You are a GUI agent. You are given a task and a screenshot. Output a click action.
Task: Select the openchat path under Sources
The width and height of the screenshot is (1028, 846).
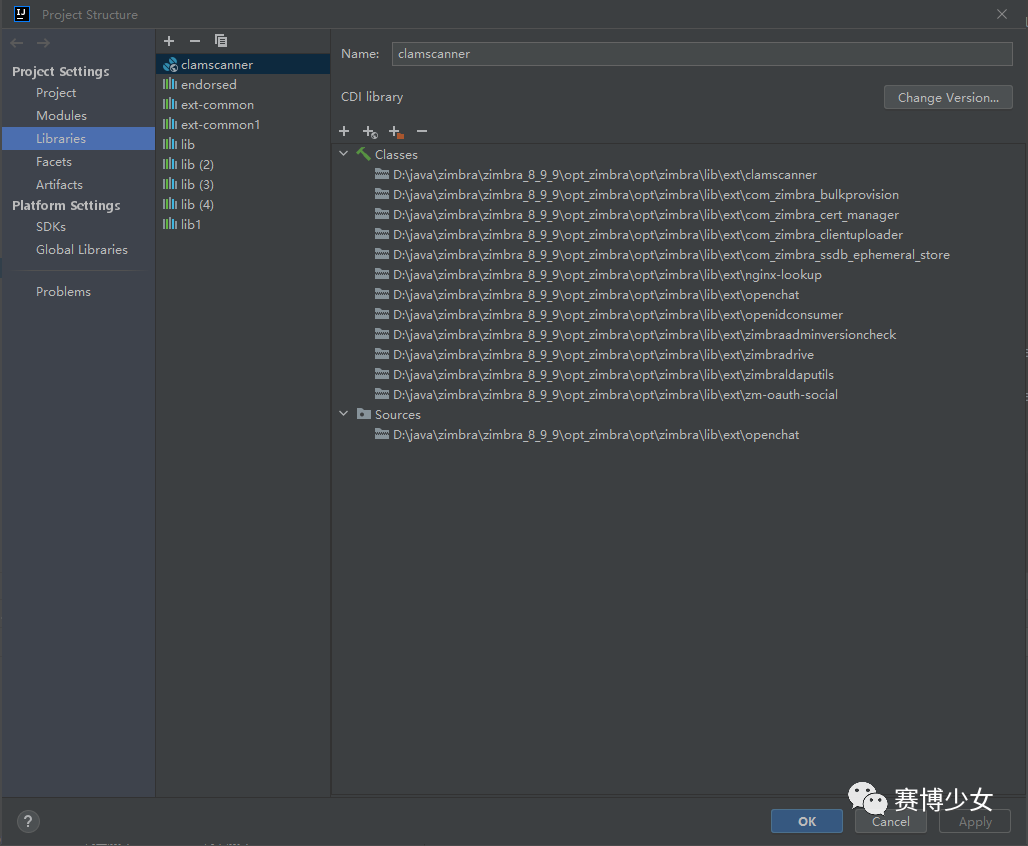(x=596, y=434)
